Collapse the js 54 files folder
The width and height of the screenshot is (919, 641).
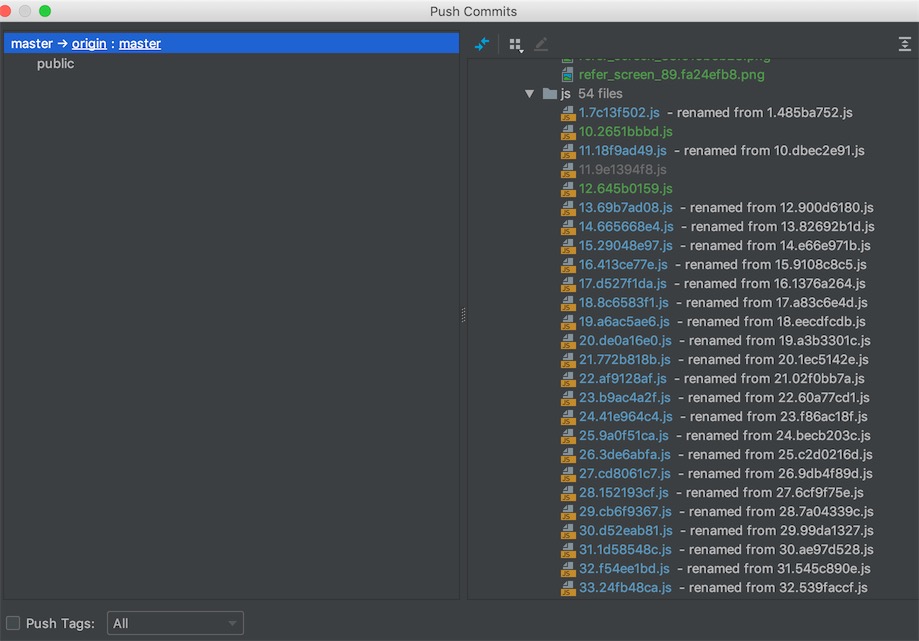click(530, 94)
